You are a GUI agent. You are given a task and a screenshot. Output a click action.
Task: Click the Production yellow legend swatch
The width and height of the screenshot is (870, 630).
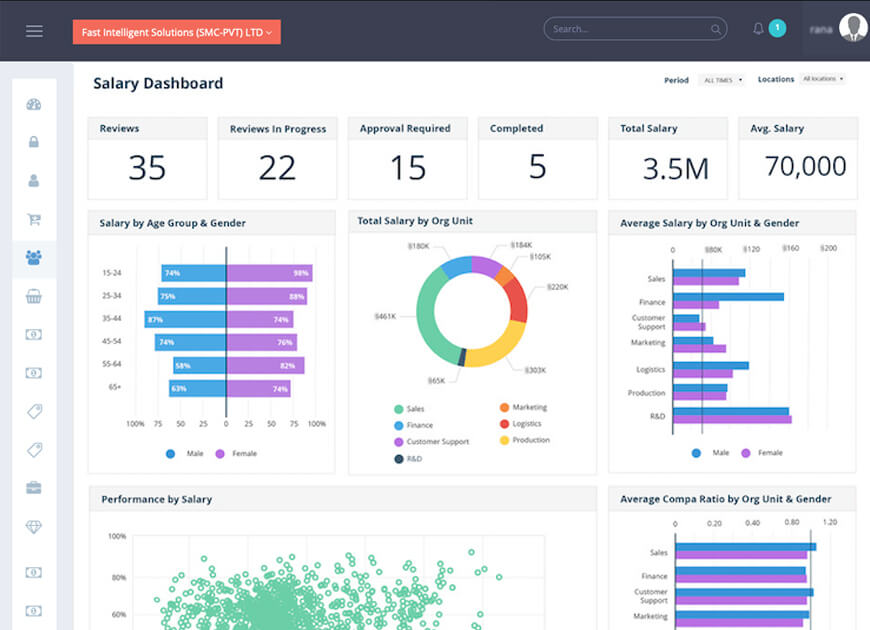point(503,440)
